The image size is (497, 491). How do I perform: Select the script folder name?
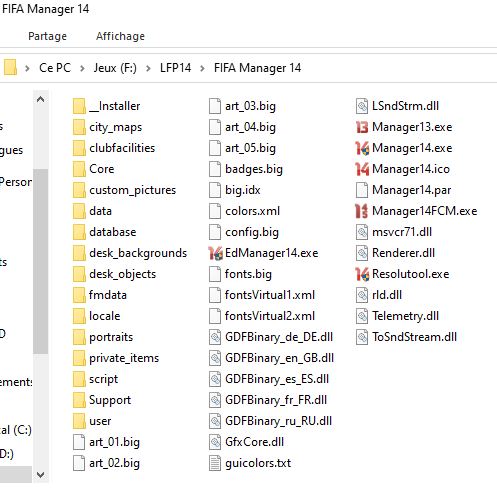[103, 379]
